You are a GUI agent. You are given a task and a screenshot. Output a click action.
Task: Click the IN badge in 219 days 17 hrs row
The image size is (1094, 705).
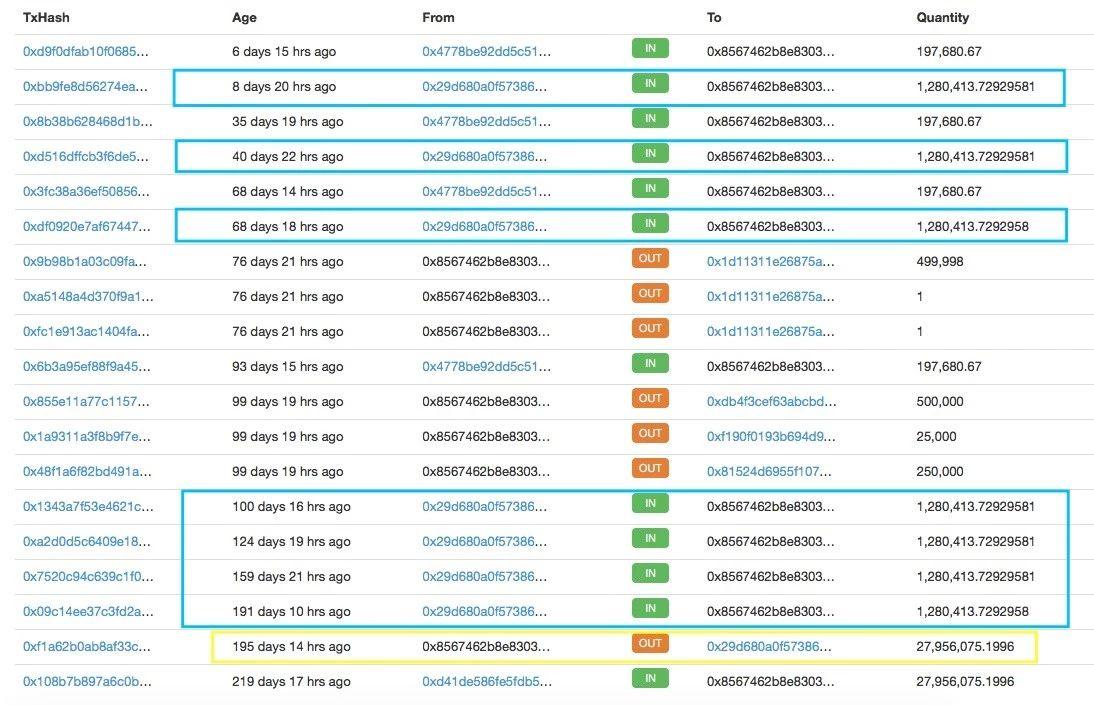click(x=650, y=678)
